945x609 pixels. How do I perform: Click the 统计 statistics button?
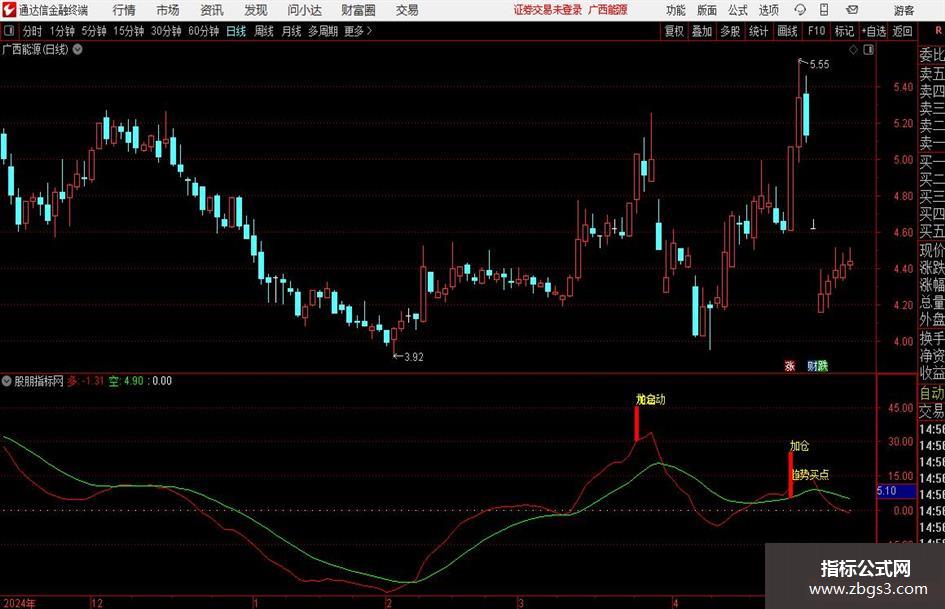tap(758, 31)
